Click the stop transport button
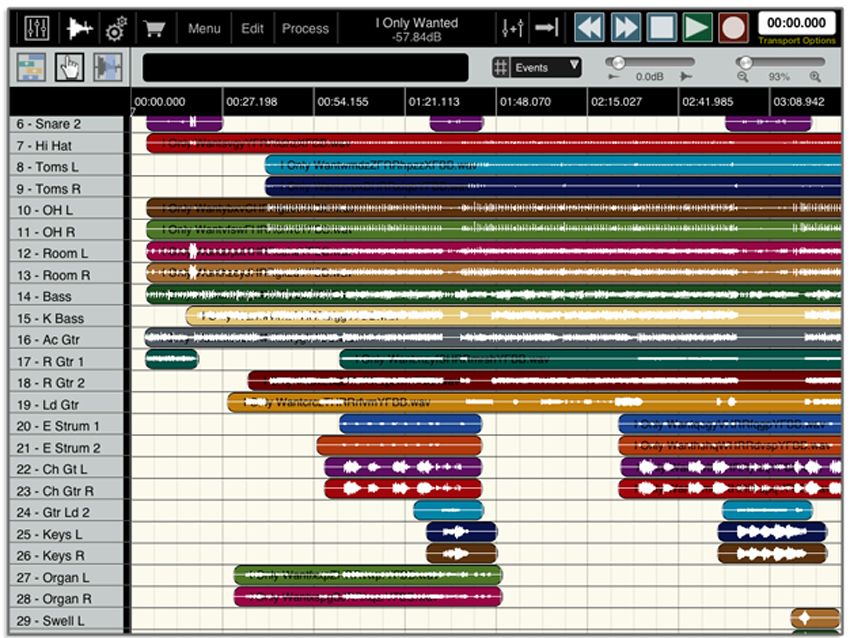The height and width of the screenshot is (638, 850). [x=661, y=27]
